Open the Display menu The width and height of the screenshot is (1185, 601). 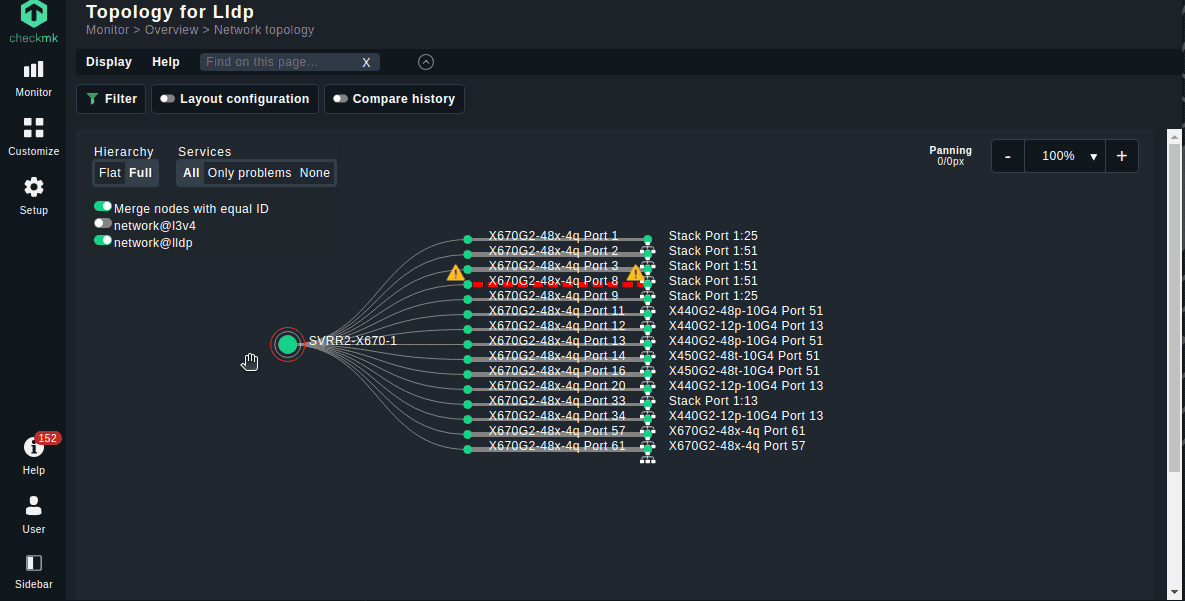click(x=109, y=62)
